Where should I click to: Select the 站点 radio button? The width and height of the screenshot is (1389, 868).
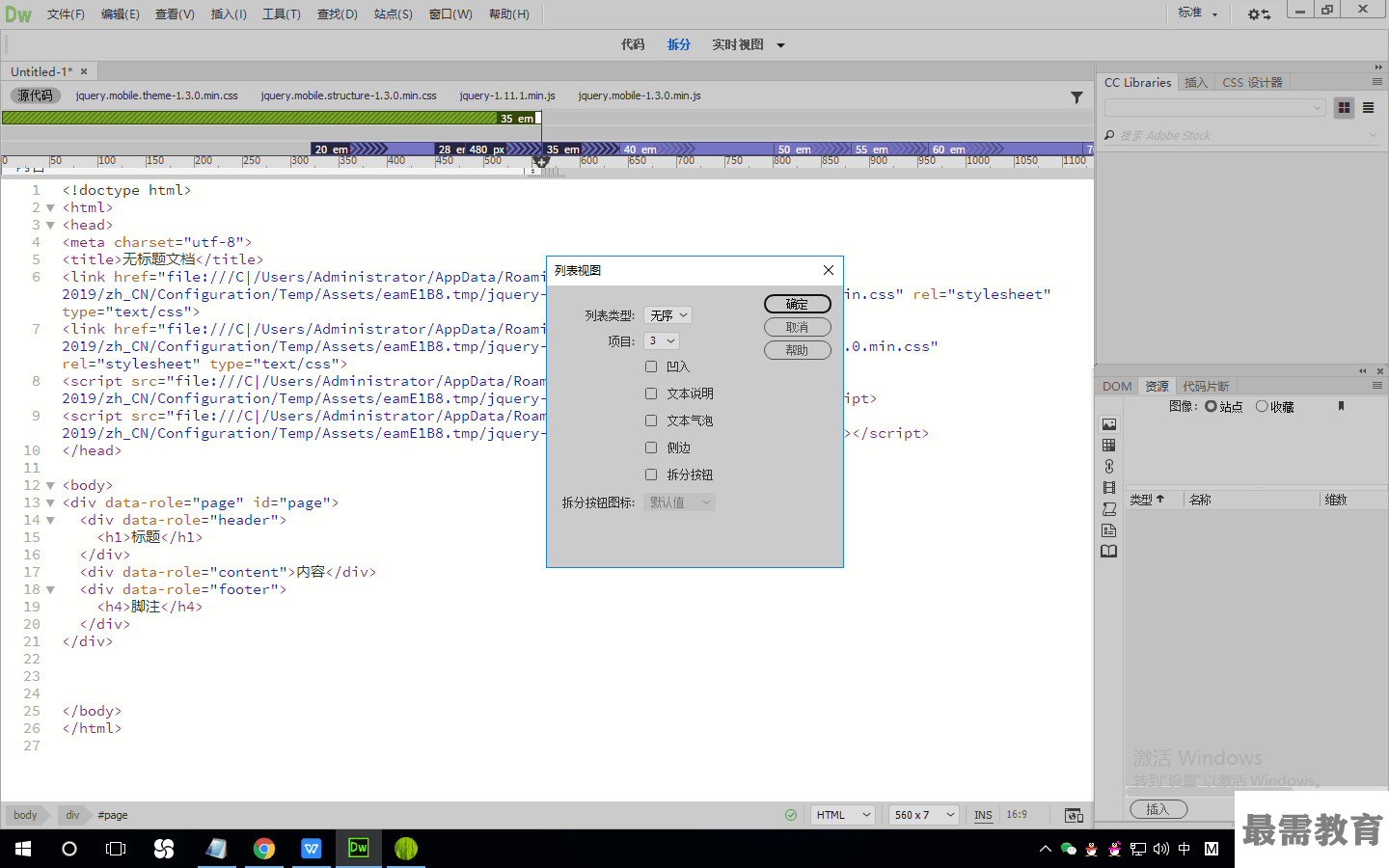click(x=1211, y=406)
